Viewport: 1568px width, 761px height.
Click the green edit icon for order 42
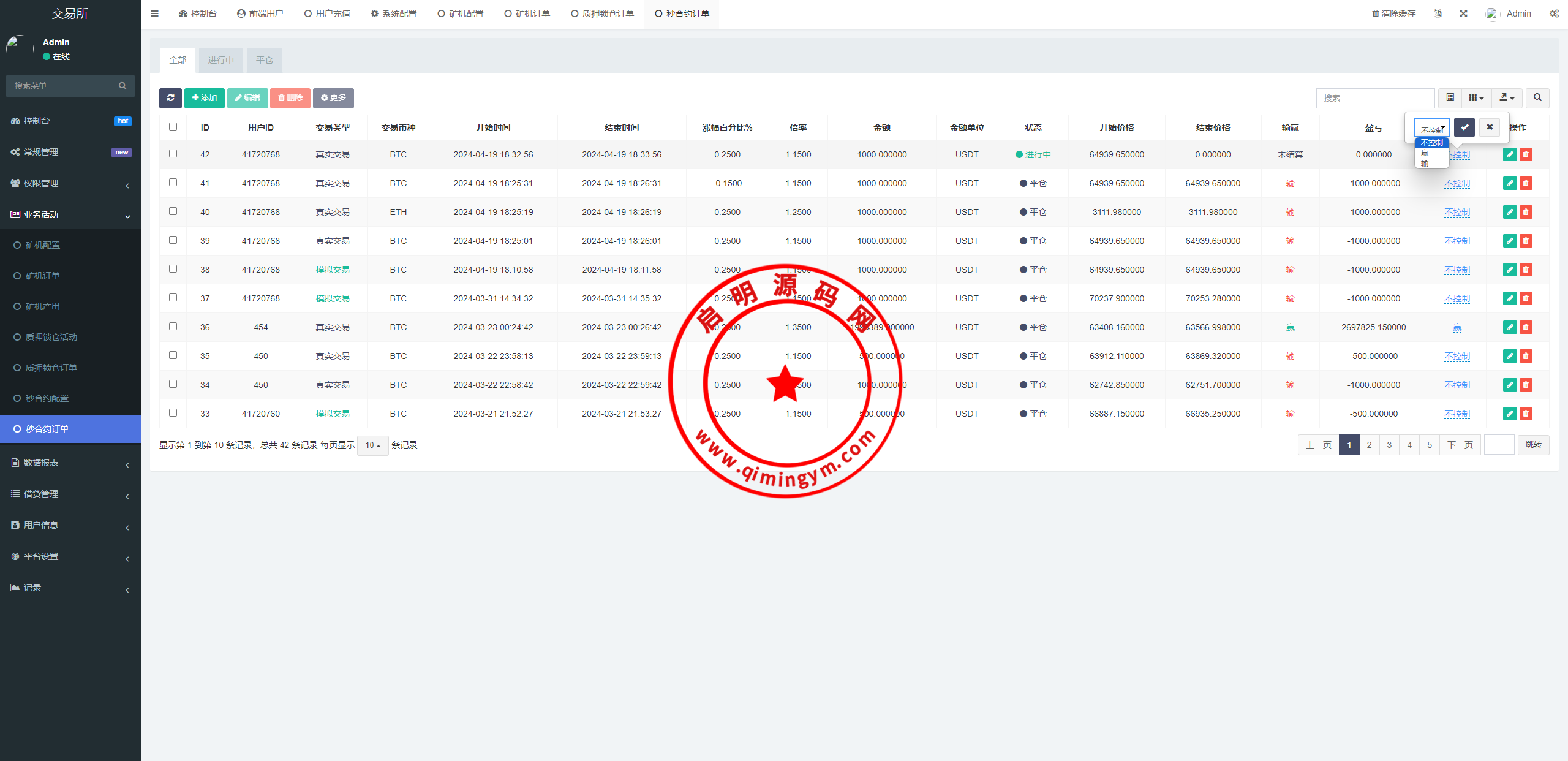click(1509, 154)
